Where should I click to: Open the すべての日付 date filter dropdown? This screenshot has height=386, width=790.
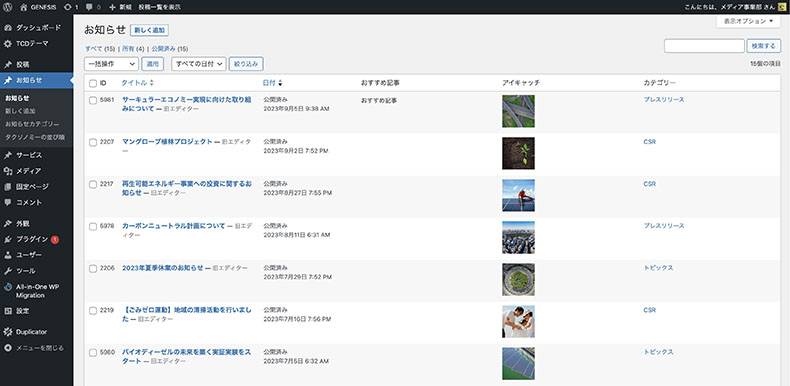[199, 64]
